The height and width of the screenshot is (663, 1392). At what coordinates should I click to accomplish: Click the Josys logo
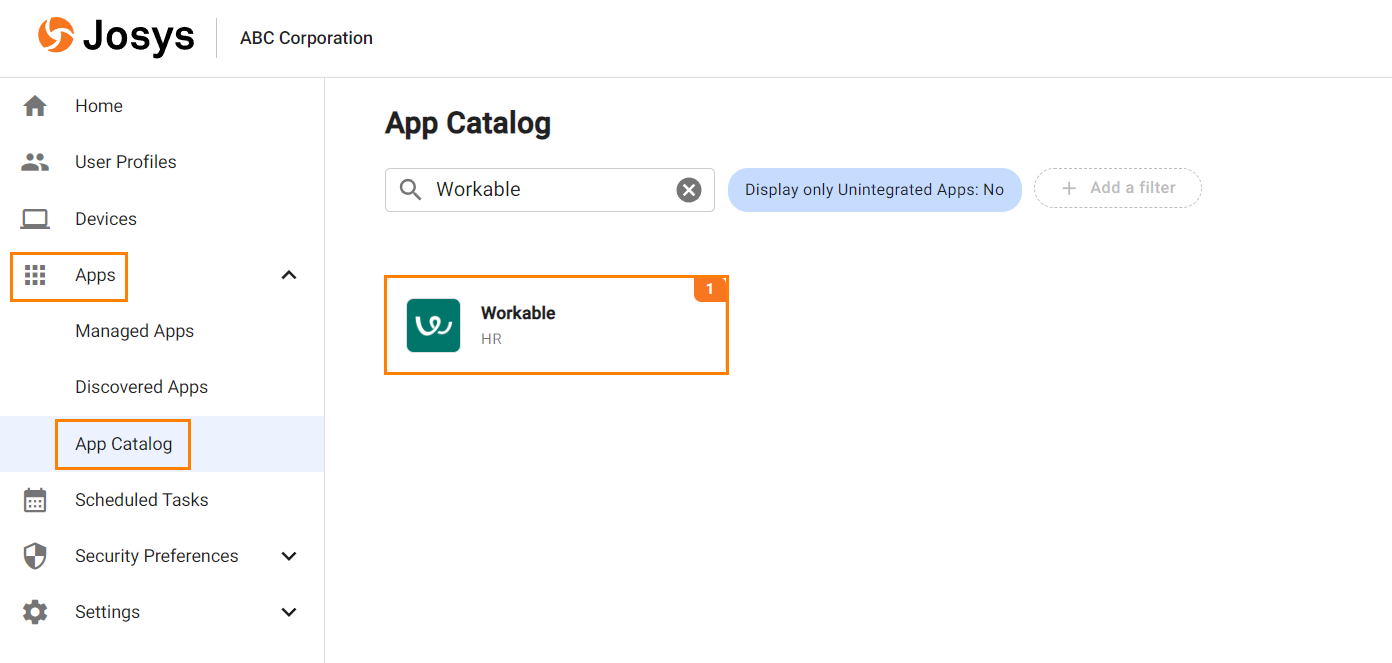115,37
